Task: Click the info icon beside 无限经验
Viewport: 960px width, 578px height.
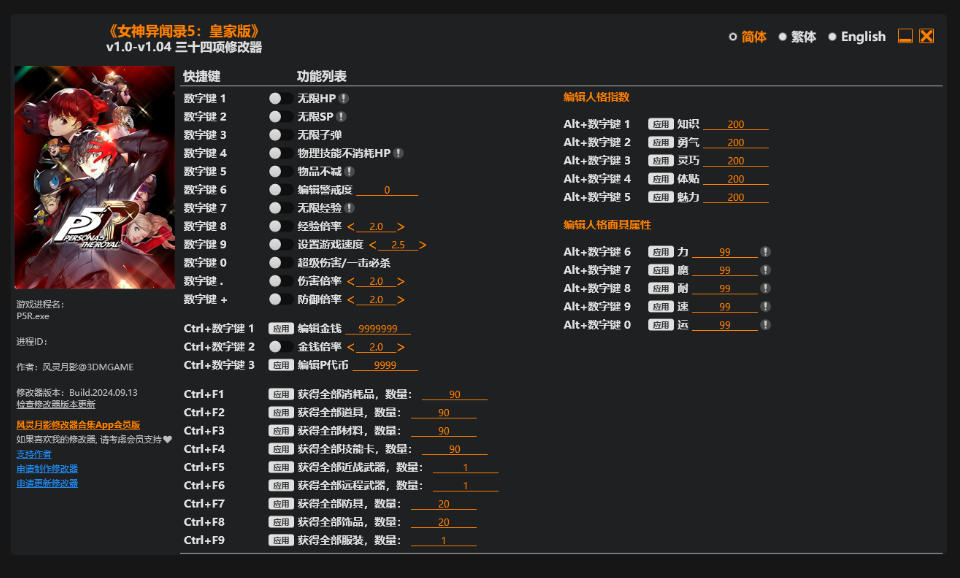Action: tap(350, 208)
